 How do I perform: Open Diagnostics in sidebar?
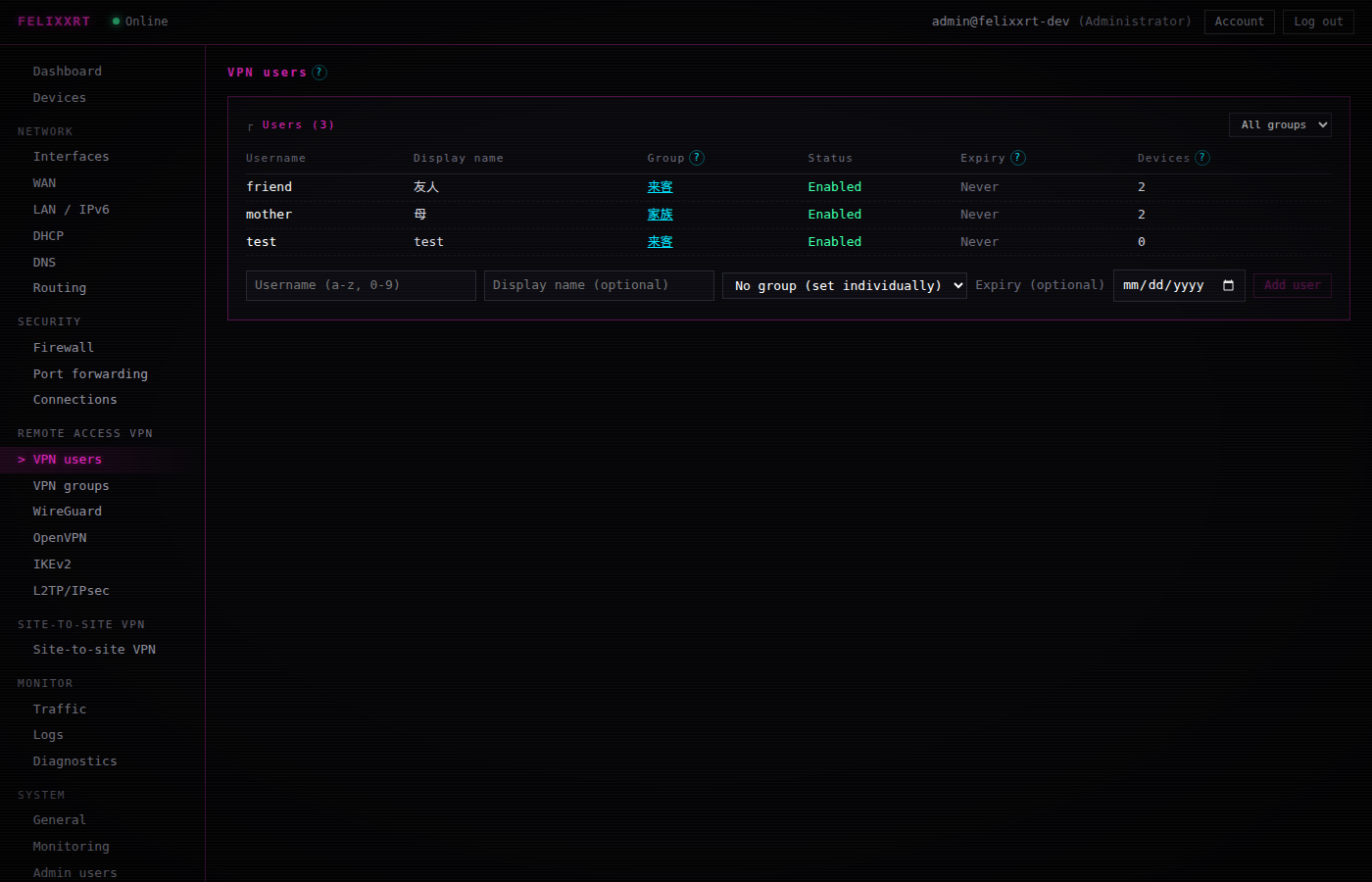click(x=75, y=761)
